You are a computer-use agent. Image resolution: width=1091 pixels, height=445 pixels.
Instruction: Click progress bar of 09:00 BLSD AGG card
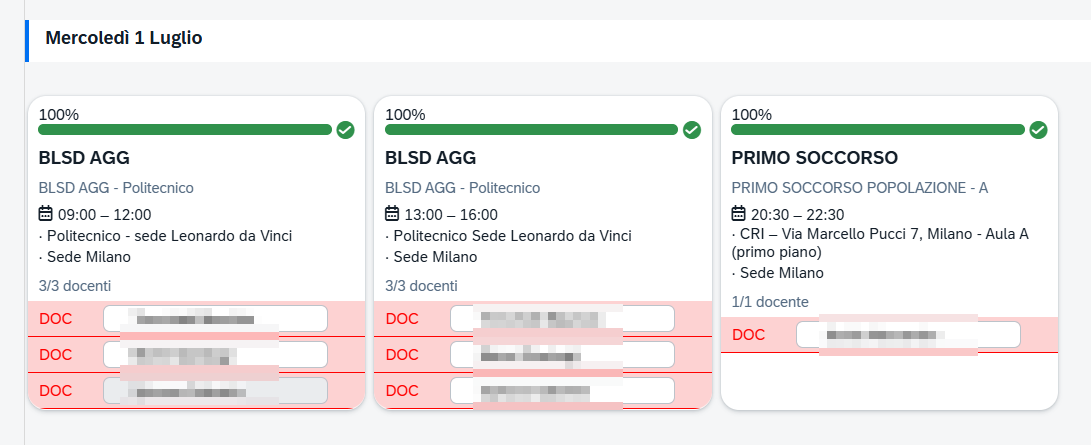point(185,129)
